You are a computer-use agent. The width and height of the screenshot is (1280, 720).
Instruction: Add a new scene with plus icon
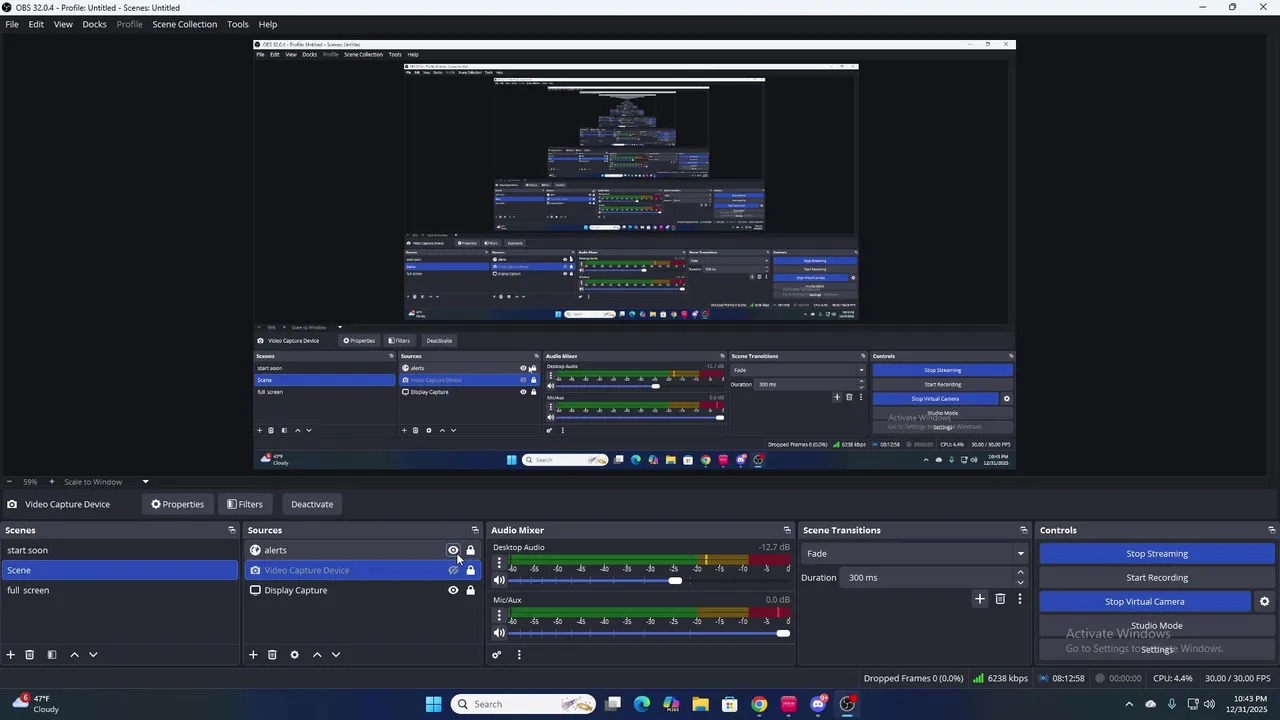[11, 655]
